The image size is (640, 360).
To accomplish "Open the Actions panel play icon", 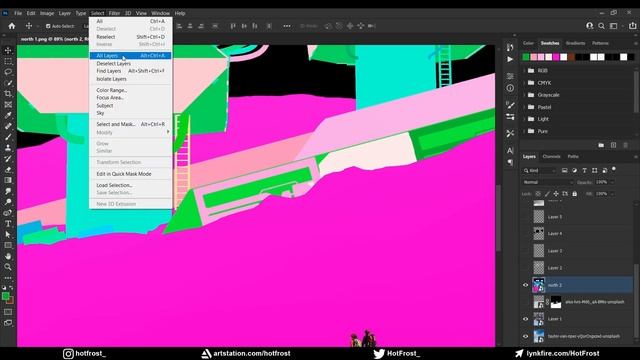I will pyautogui.click(x=510, y=59).
